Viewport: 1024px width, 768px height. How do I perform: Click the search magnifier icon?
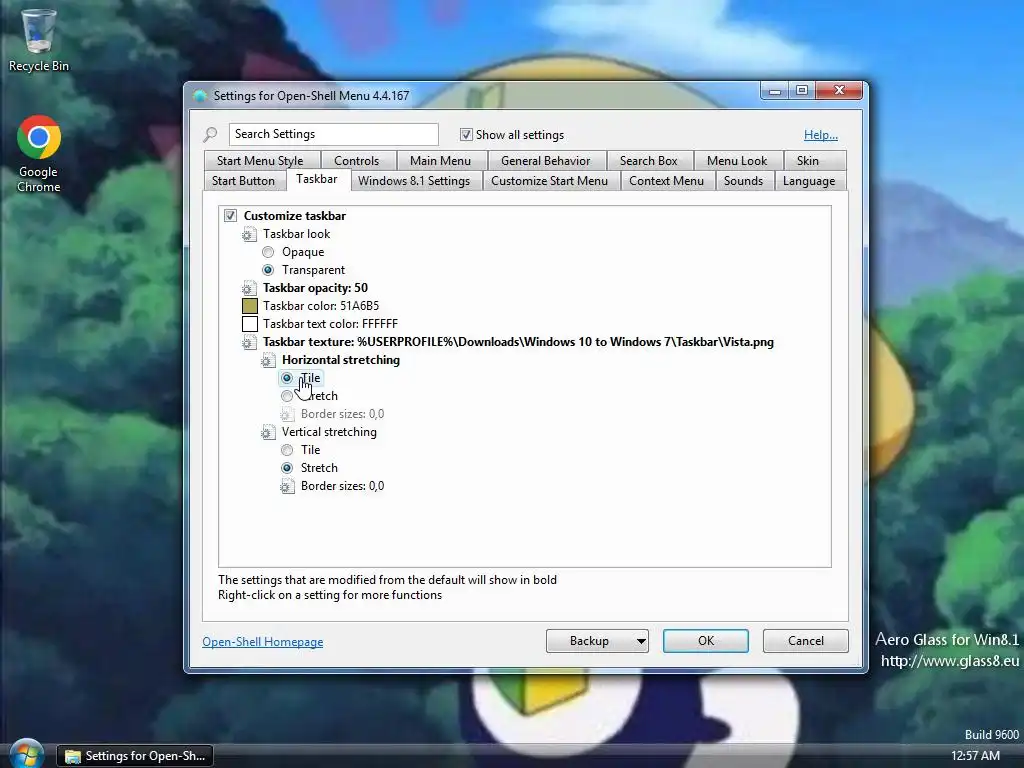pyautogui.click(x=210, y=135)
